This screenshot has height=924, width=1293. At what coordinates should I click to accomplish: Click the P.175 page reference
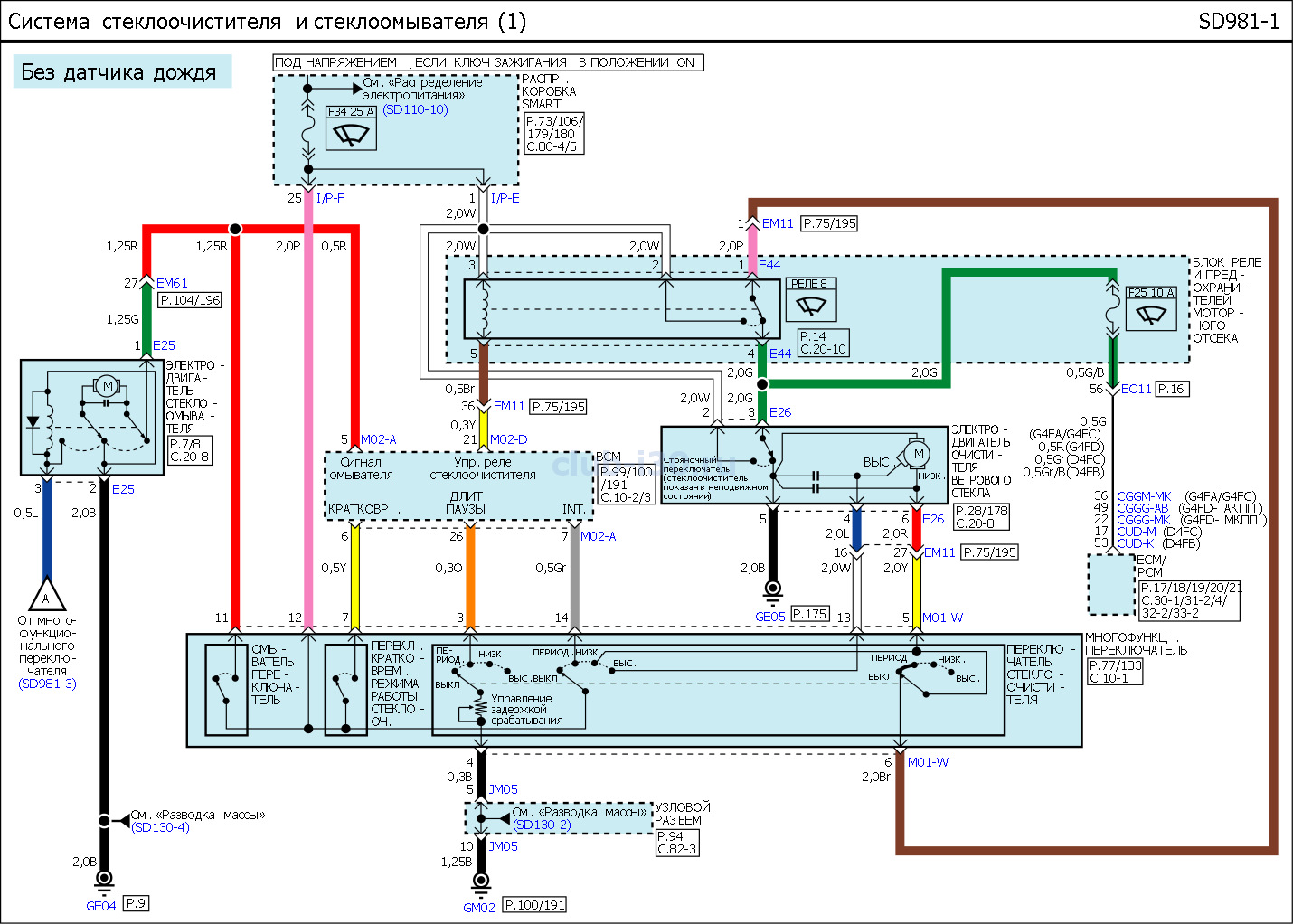coord(810,614)
